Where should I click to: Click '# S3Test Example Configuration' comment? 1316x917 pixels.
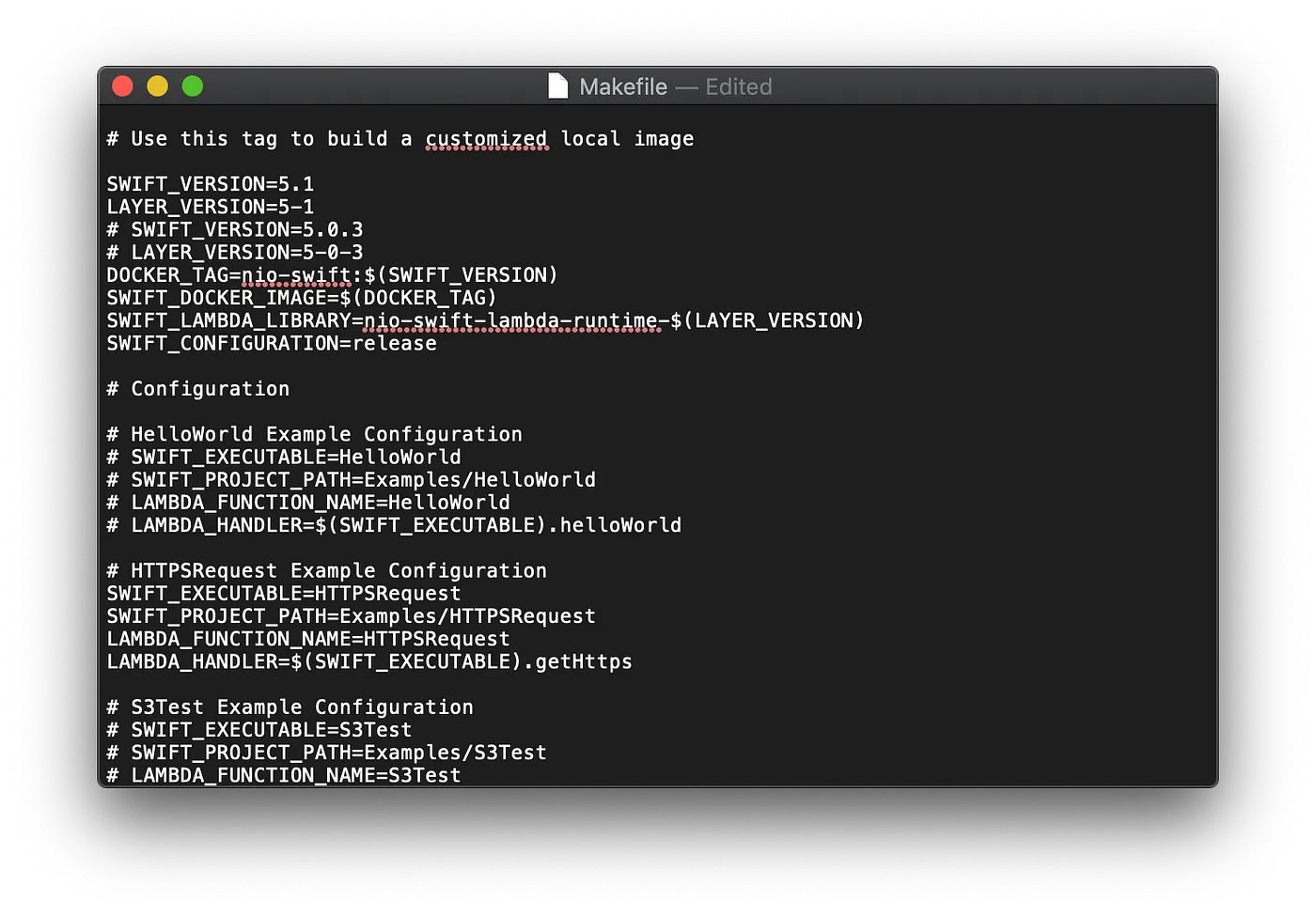(290, 707)
